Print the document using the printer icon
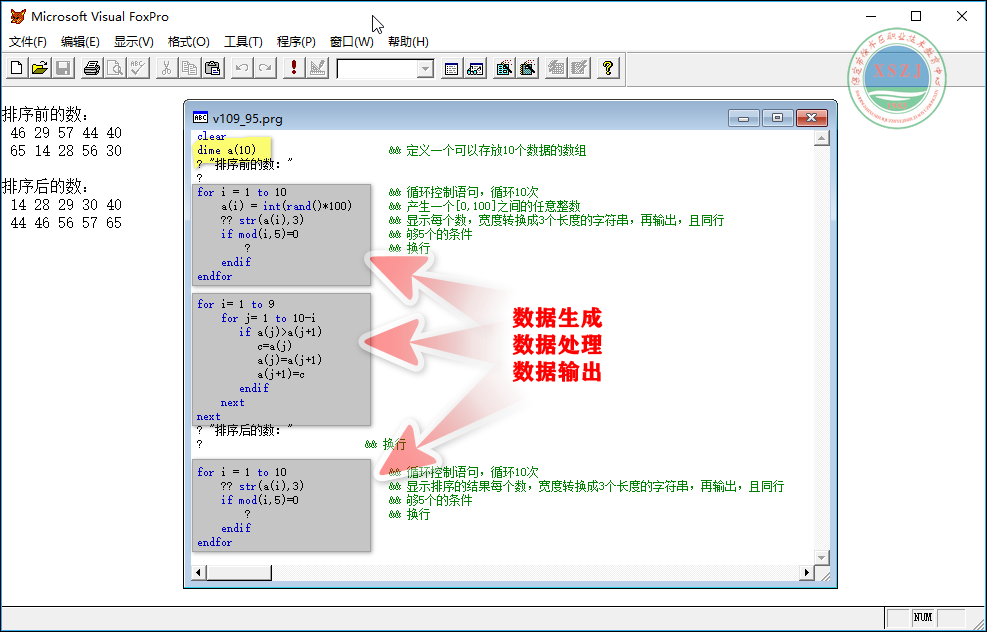Screen dimensions: 987x632 (x=92, y=67)
